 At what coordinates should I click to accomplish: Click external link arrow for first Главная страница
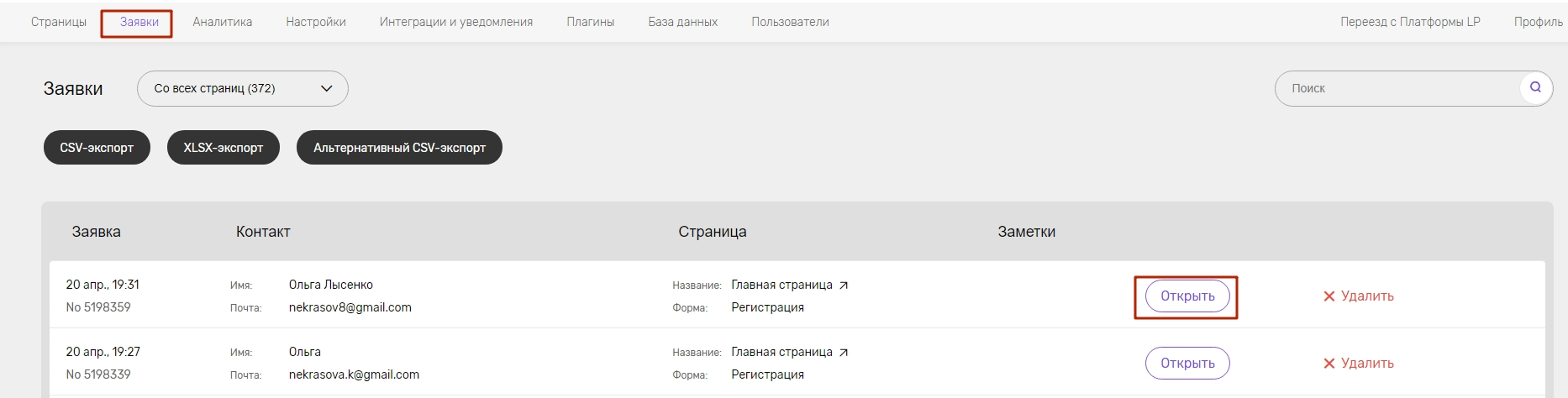(x=844, y=285)
